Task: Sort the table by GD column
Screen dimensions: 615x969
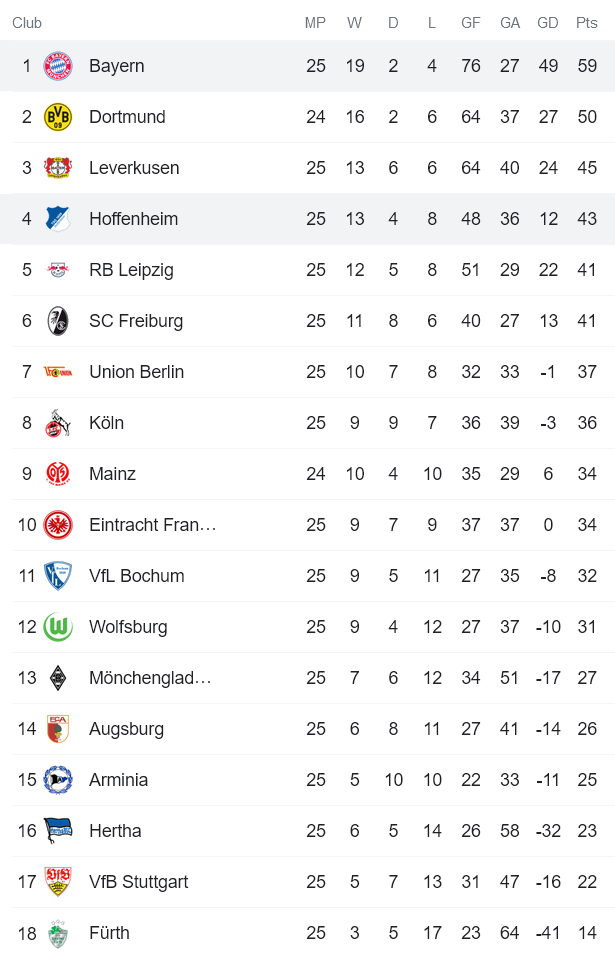Action: [x=548, y=22]
